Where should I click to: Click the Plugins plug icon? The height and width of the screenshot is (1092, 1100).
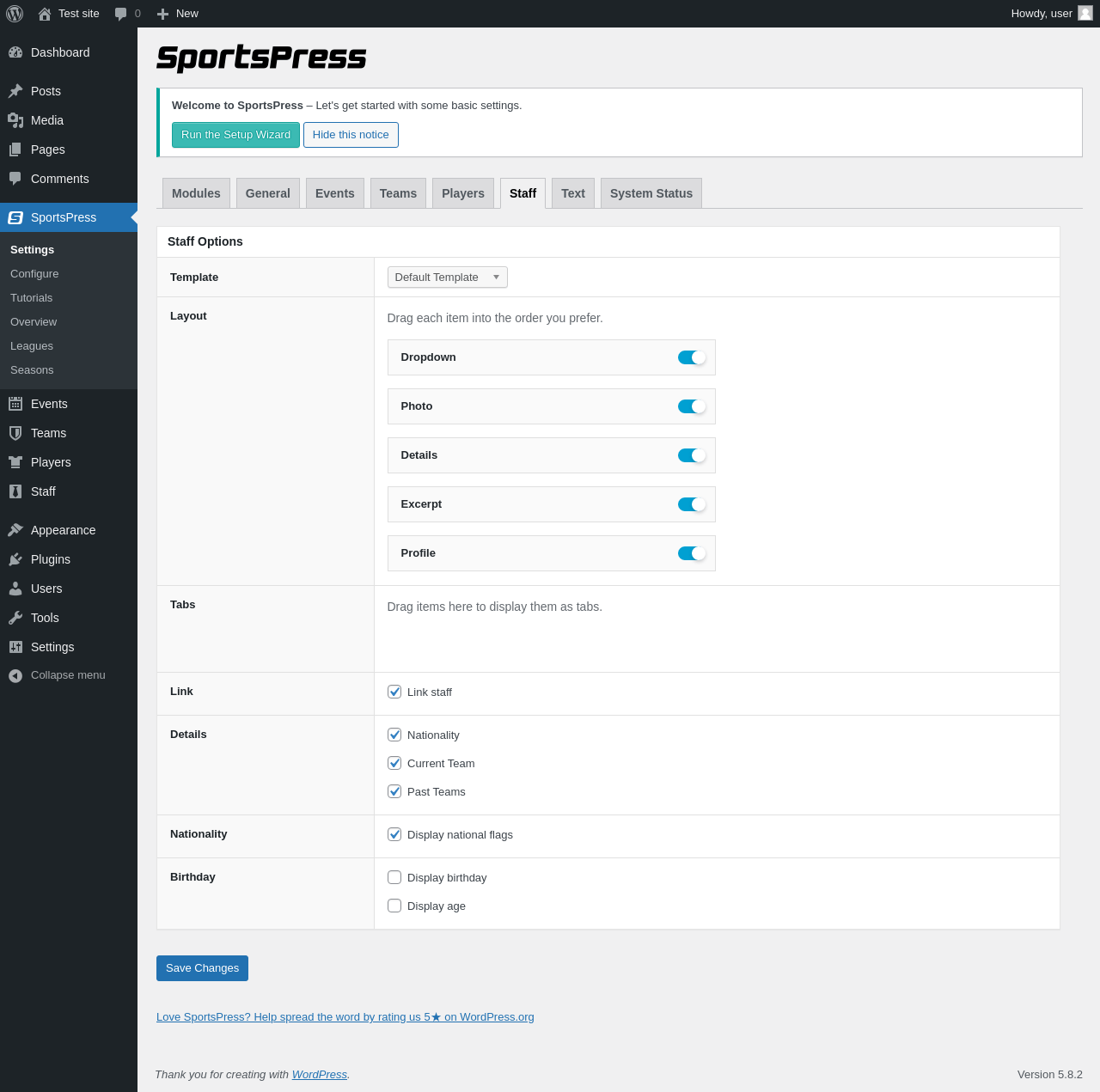pyautogui.click(x=15, y=559)
